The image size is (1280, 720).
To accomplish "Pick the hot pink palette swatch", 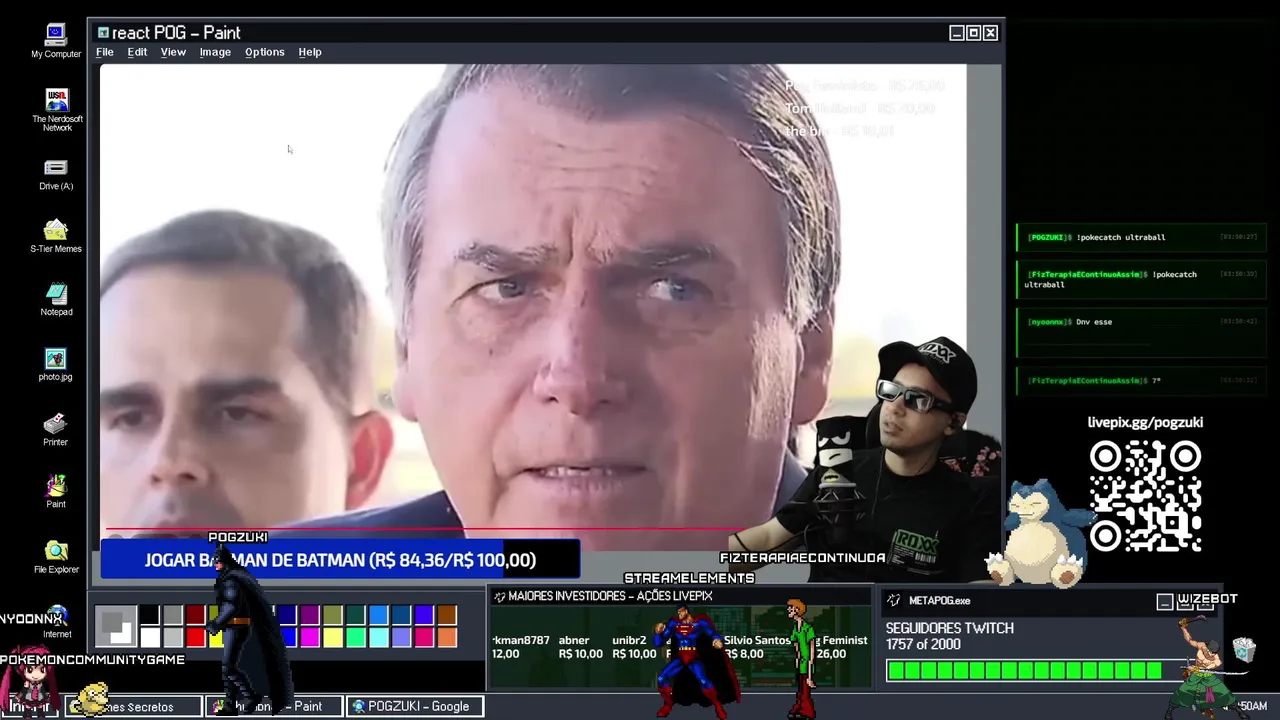I will [424, 637].
